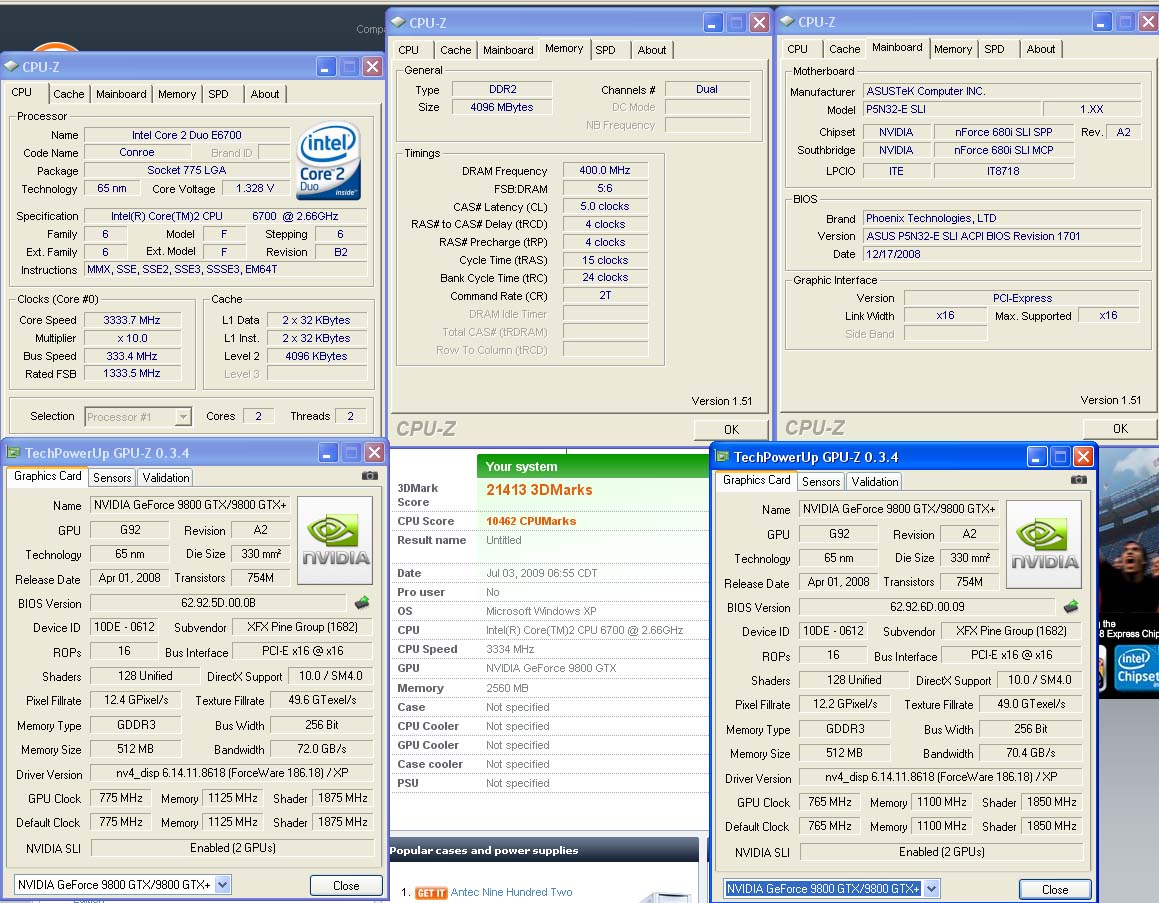
Task: Click GPU Clock 775 MHz value in left GPU-Z
Action: click(120, 798)
